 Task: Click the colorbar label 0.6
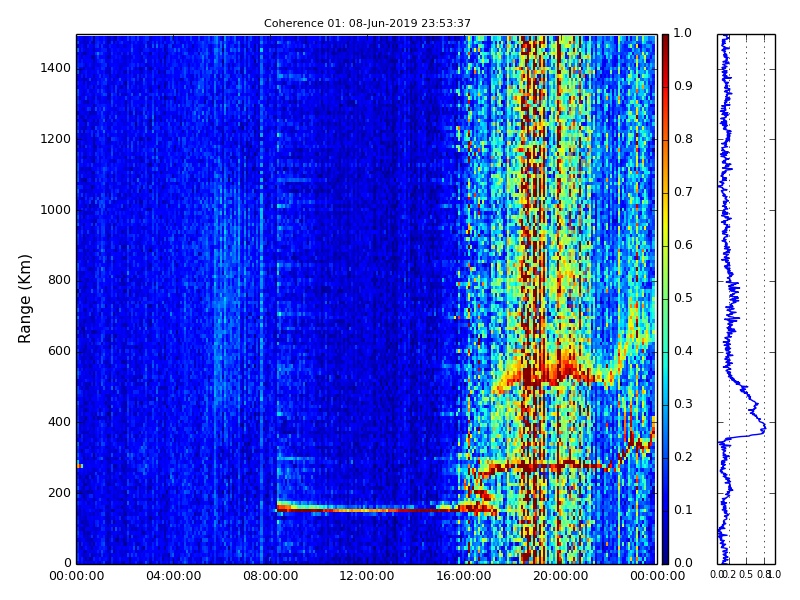tap(683, 245)
